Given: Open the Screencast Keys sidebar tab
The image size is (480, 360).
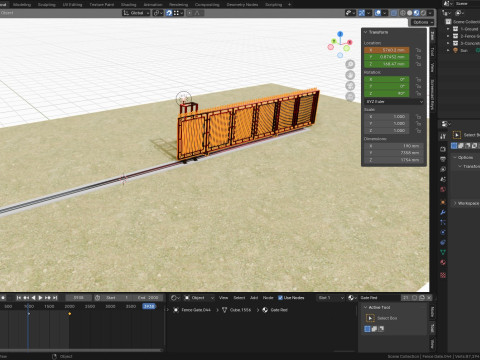Looking at the screenshot, I should click(x=432, y=95).
